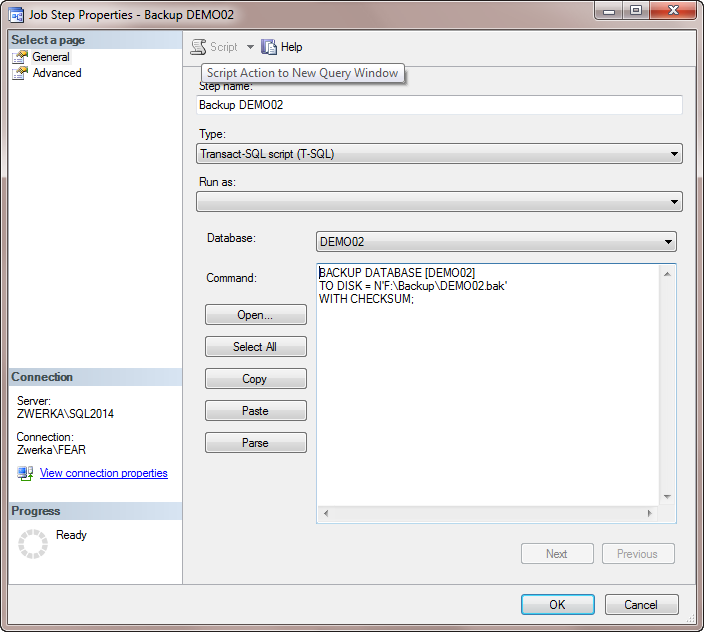Open View connection properties link
The width and height of the screenshot is (704, 632).
[x=104, y=473]
